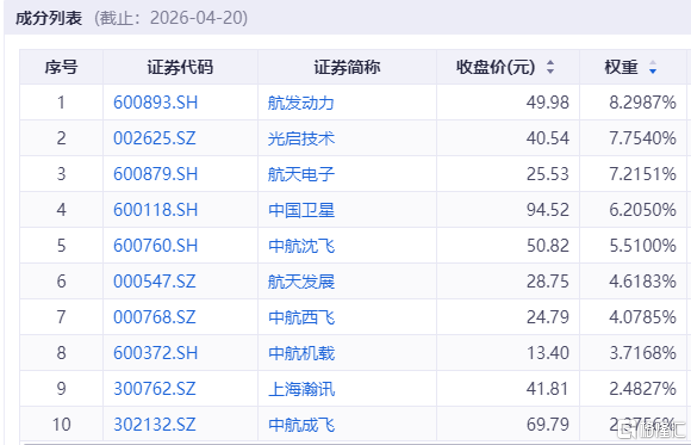
Task: Sort by closing price using arrows icon
Action: [550, 67]
